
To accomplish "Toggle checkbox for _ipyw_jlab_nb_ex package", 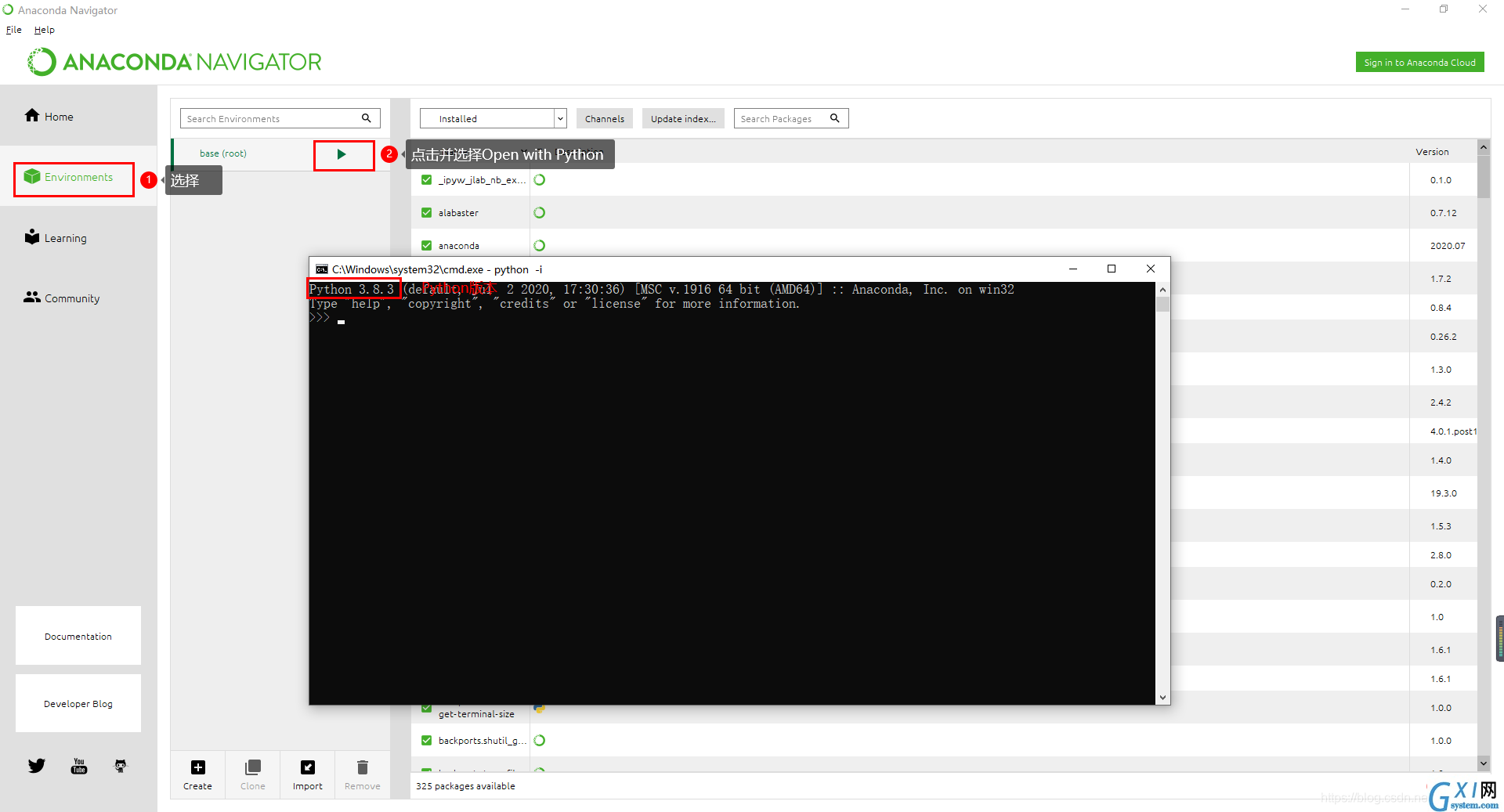I will (x=427, y=180).
